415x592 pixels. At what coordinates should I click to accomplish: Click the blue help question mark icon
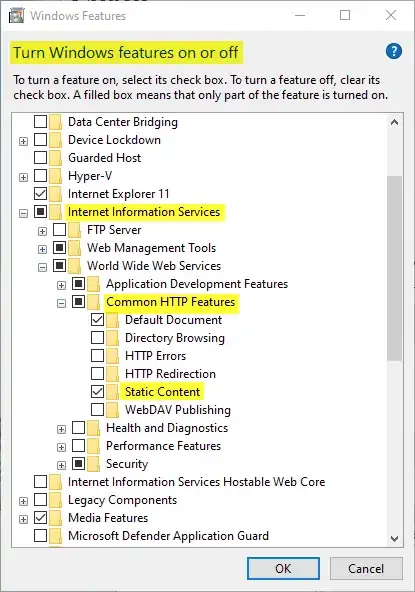coord(394,51)
